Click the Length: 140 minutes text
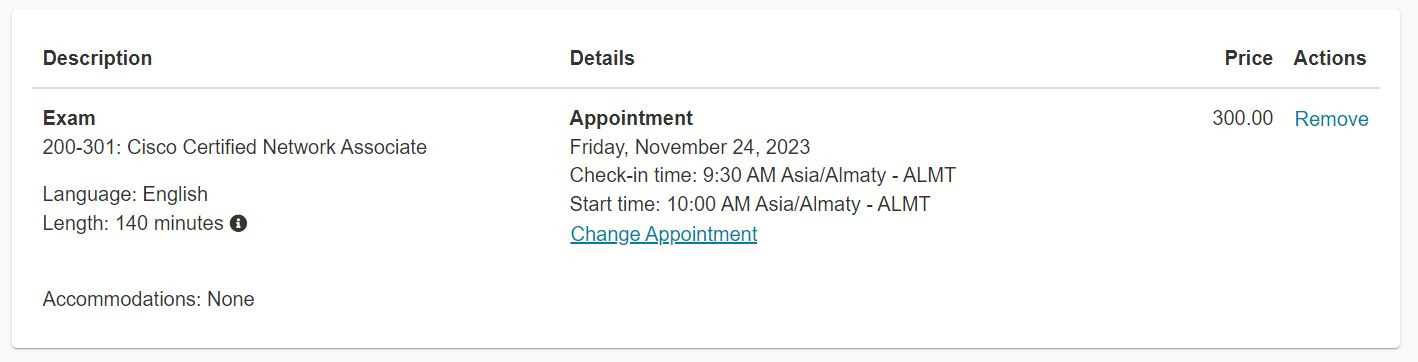 [133, 223]
